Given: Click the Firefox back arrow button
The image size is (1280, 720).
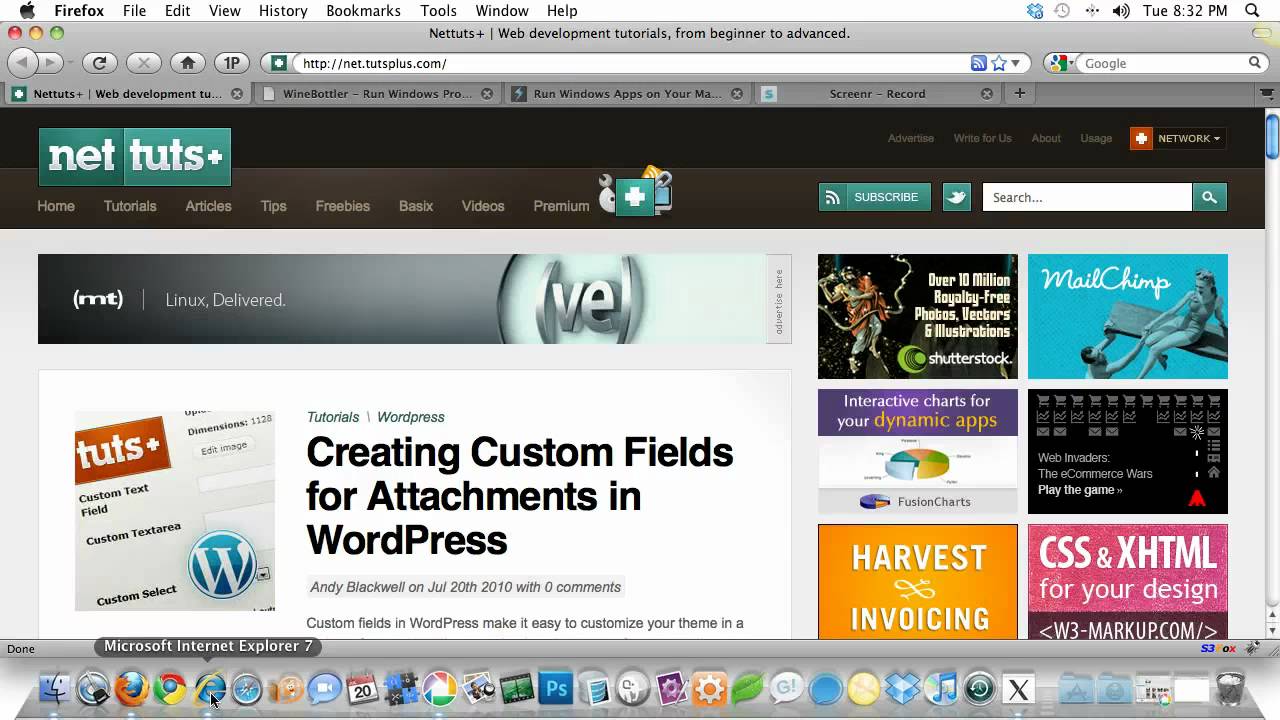Looking at the screenshot, I should 22,63.
